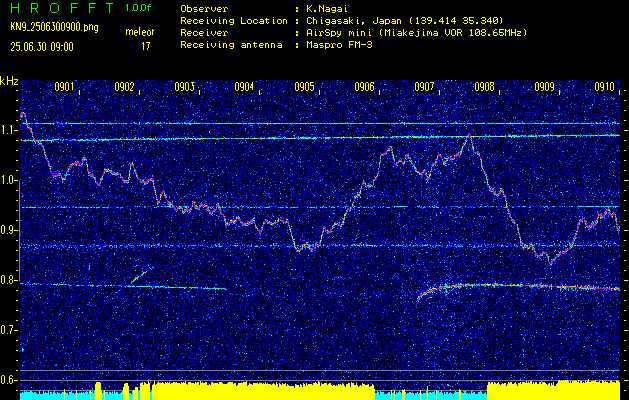Click the antenna value Maspro FM-3
629x400 pixels.
click(x=339, y=45)
